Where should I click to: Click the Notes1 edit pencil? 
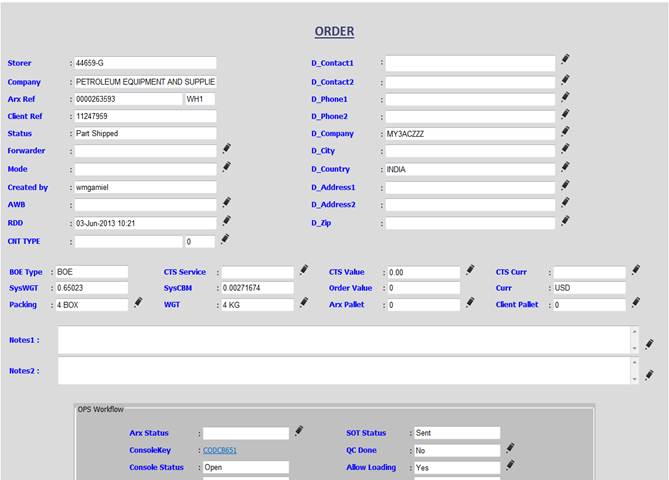point(649,344)
